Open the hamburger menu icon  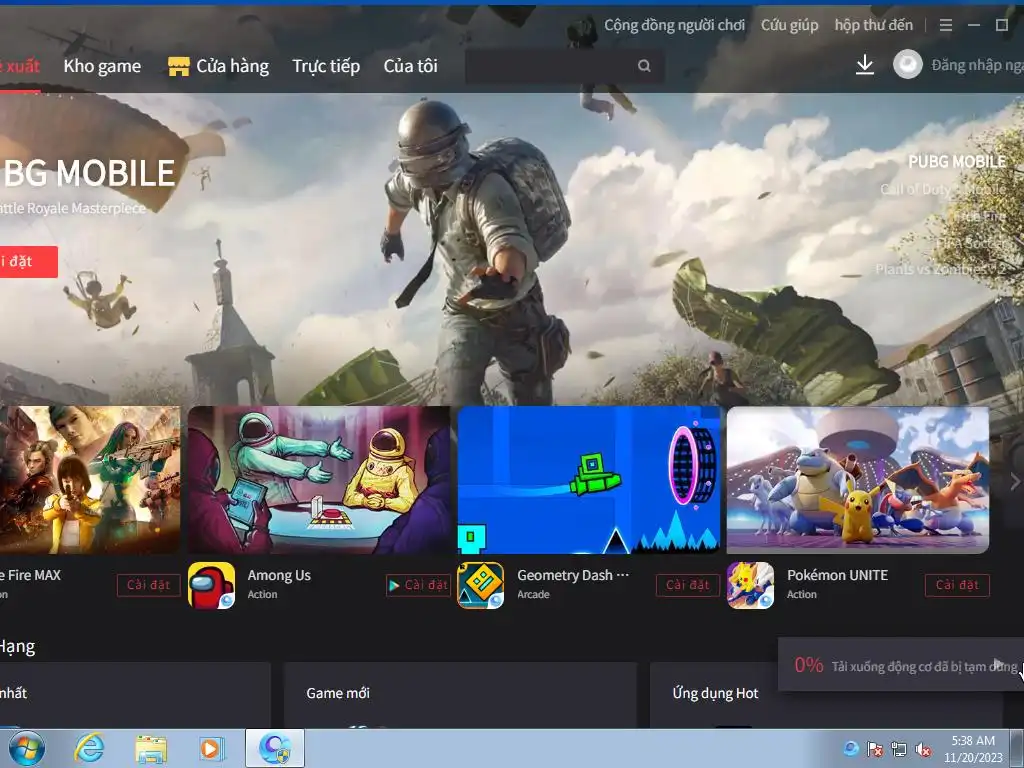[x=946, y=25]
